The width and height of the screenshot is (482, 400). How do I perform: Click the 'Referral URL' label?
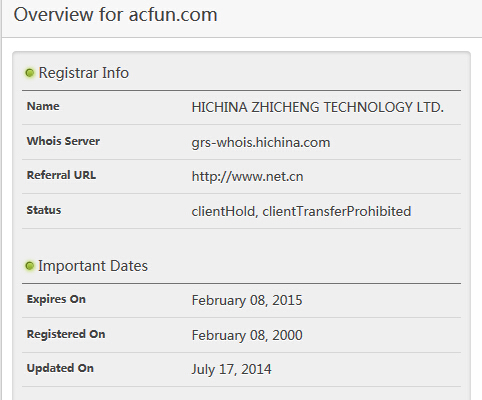tap(61, 175)
